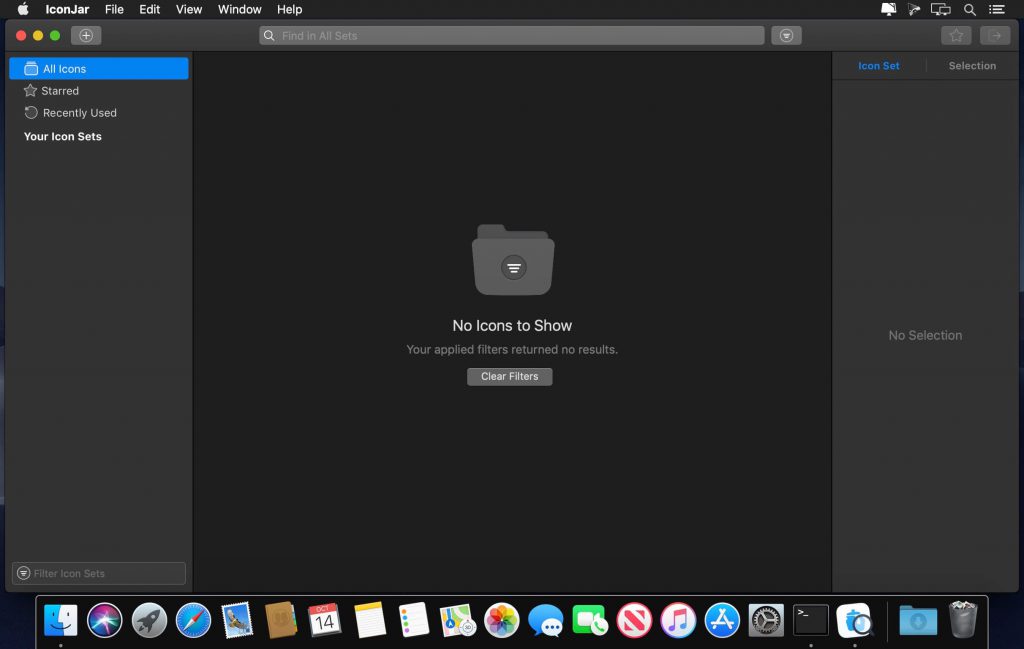Screen dimensions: 1024x649
Task: Click the Find in All Sets search field
Action: tap(510, 35)
